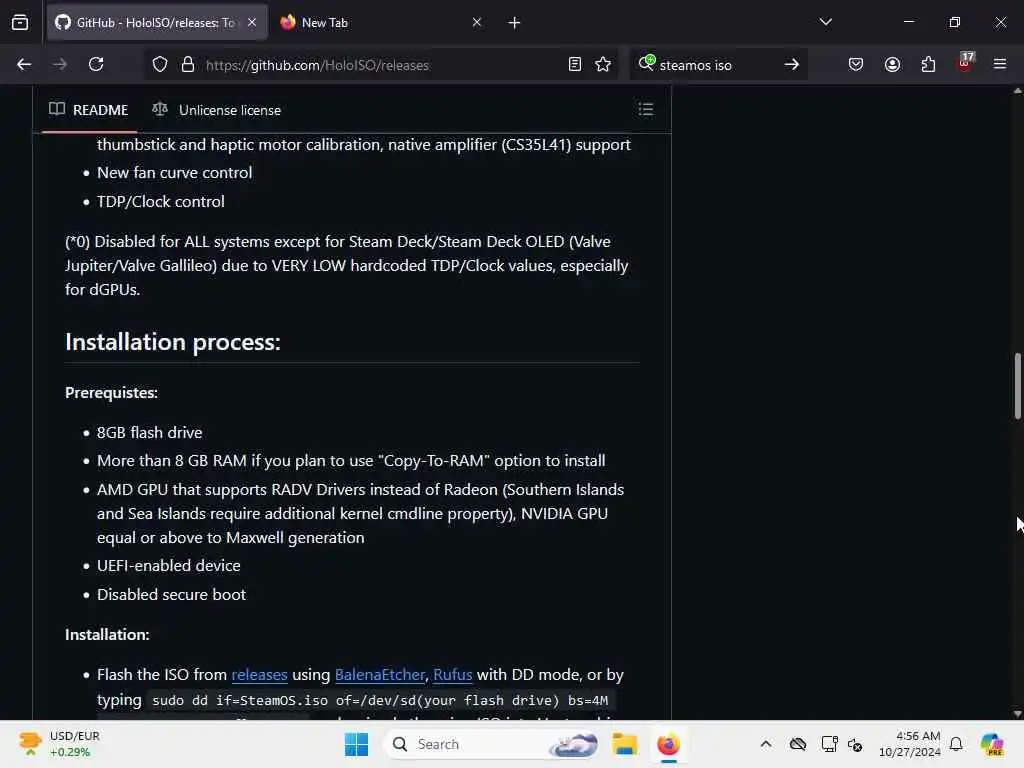Click the 'UEFI-enabled device' list item
The width and height of the screenshot is (1024, 768).
(x=168, y=566)
